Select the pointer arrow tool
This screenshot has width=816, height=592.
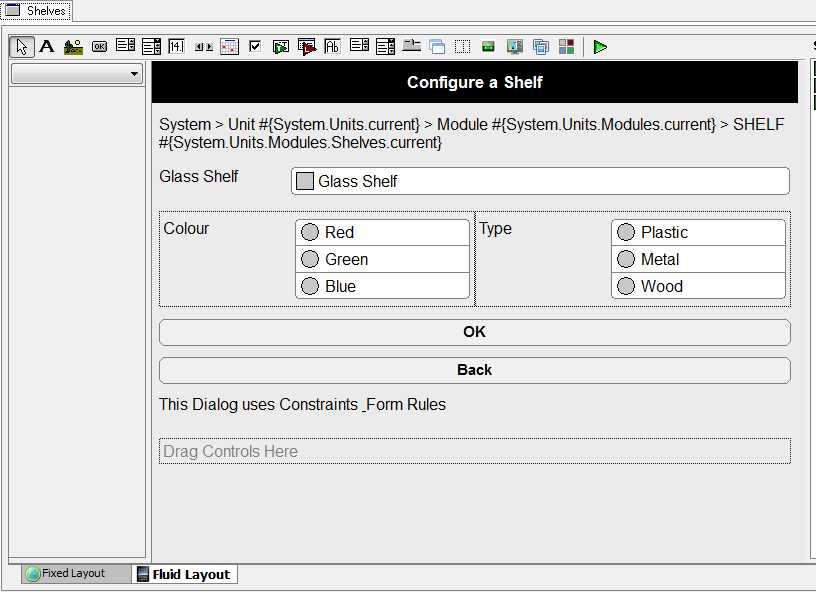22,47
